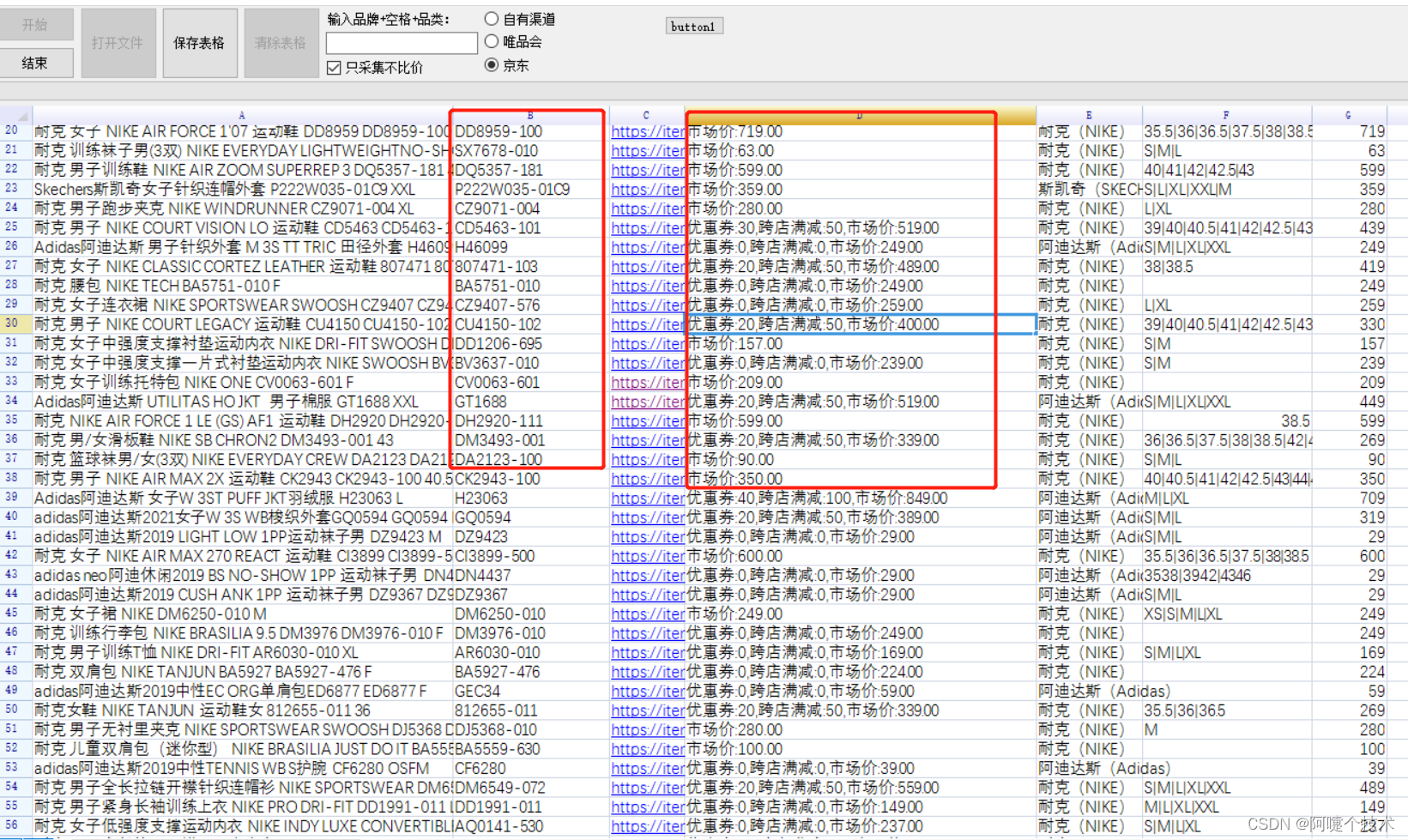Open the https link in row 47
1408x840 pixels.
[648, 653]
